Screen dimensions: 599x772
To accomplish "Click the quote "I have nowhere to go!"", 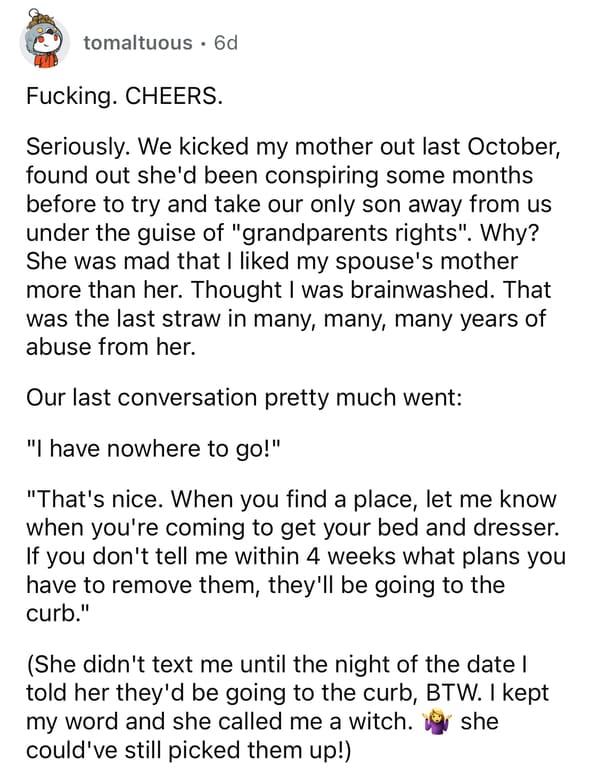I will point(154,449).
